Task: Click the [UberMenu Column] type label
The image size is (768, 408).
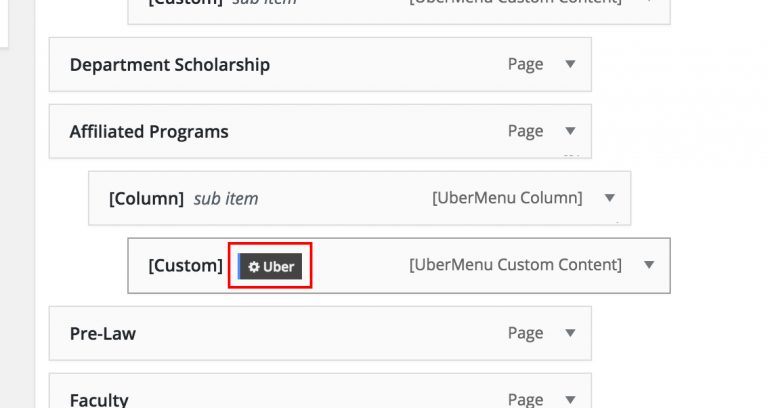Action: [507, 198]
